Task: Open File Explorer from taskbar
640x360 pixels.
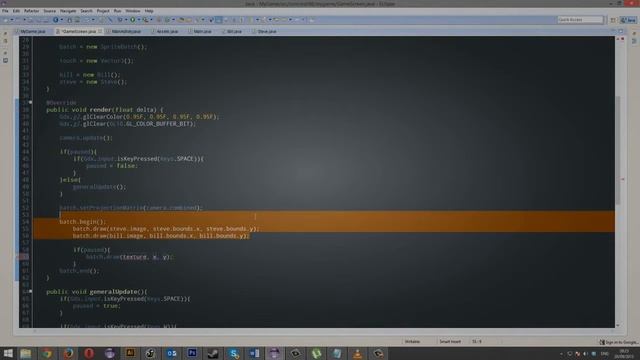Action: click(x=26, y=353)
